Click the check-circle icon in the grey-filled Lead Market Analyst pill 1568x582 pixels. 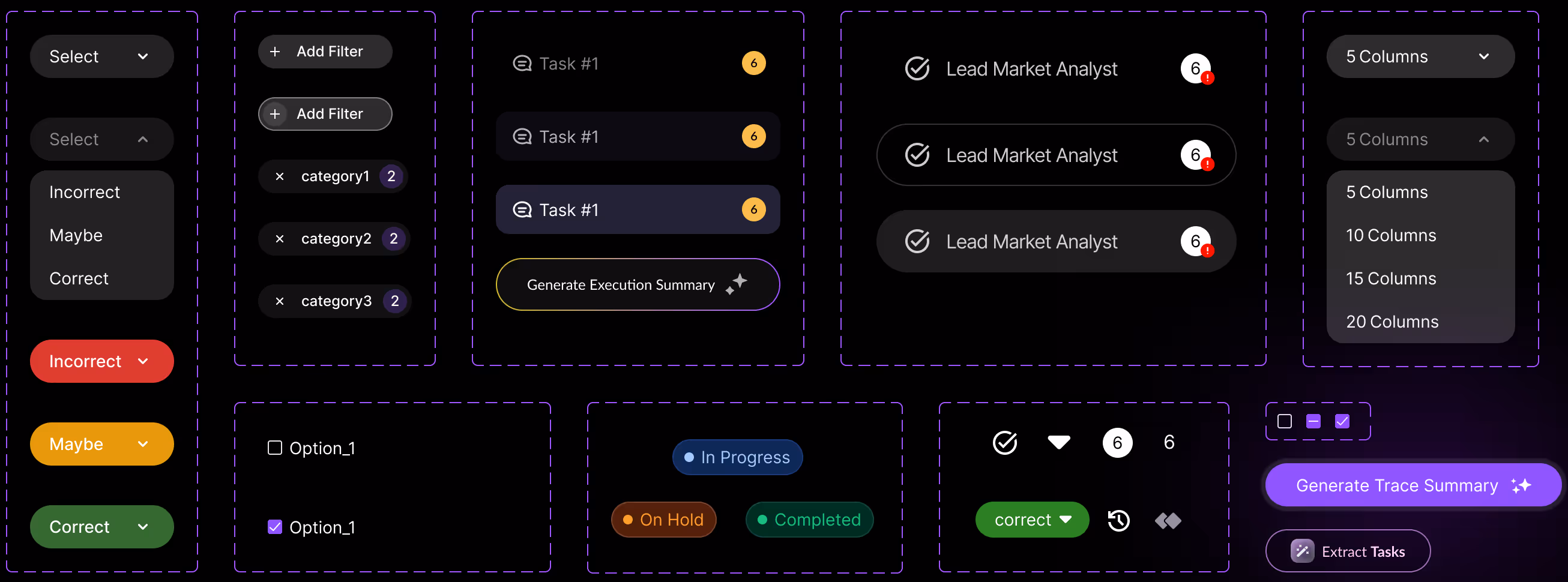pyautogui.click(x=917, y=241)
